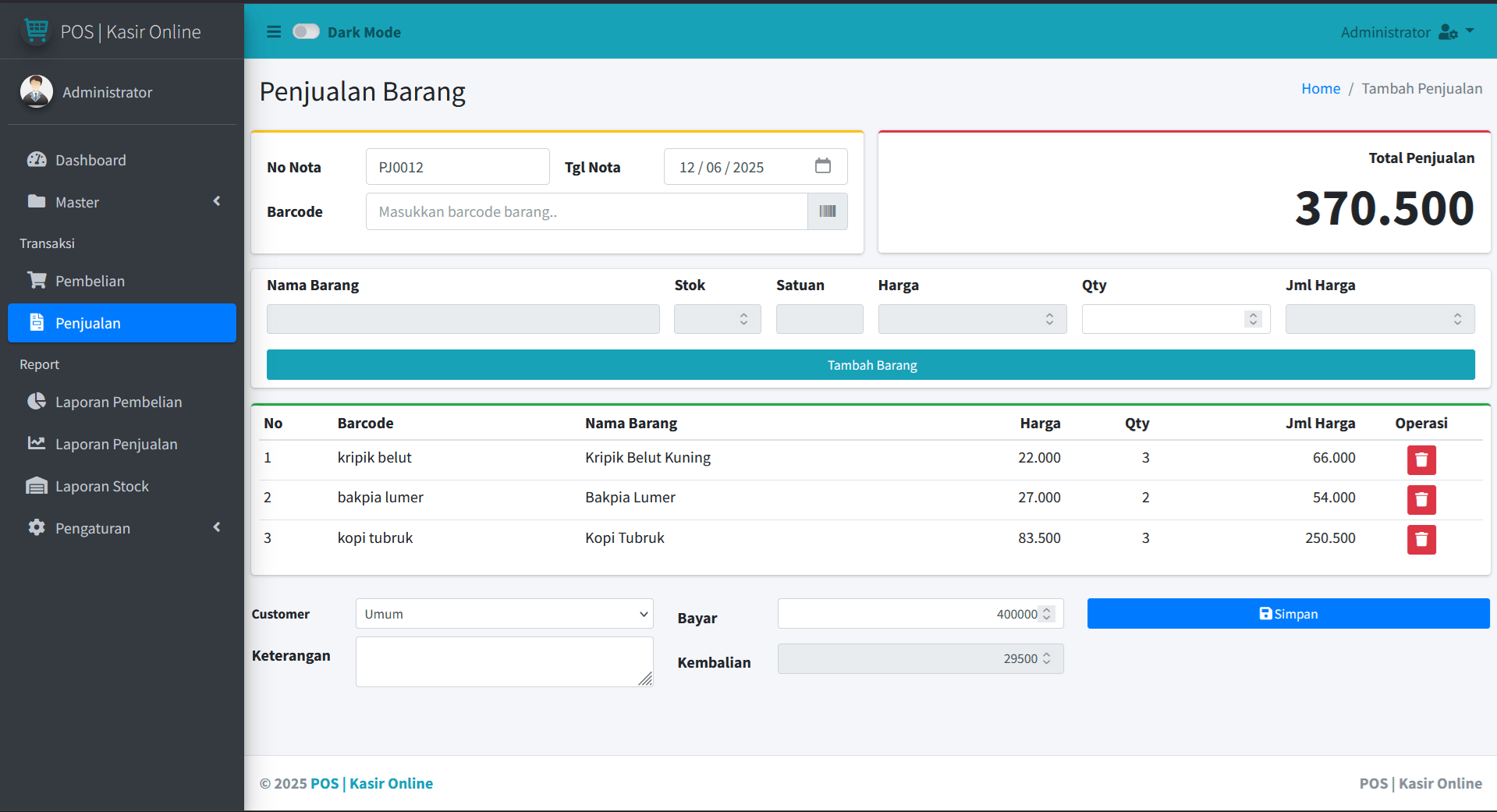Open the calendar picker for Tgl Nota

tap(823, 166)
